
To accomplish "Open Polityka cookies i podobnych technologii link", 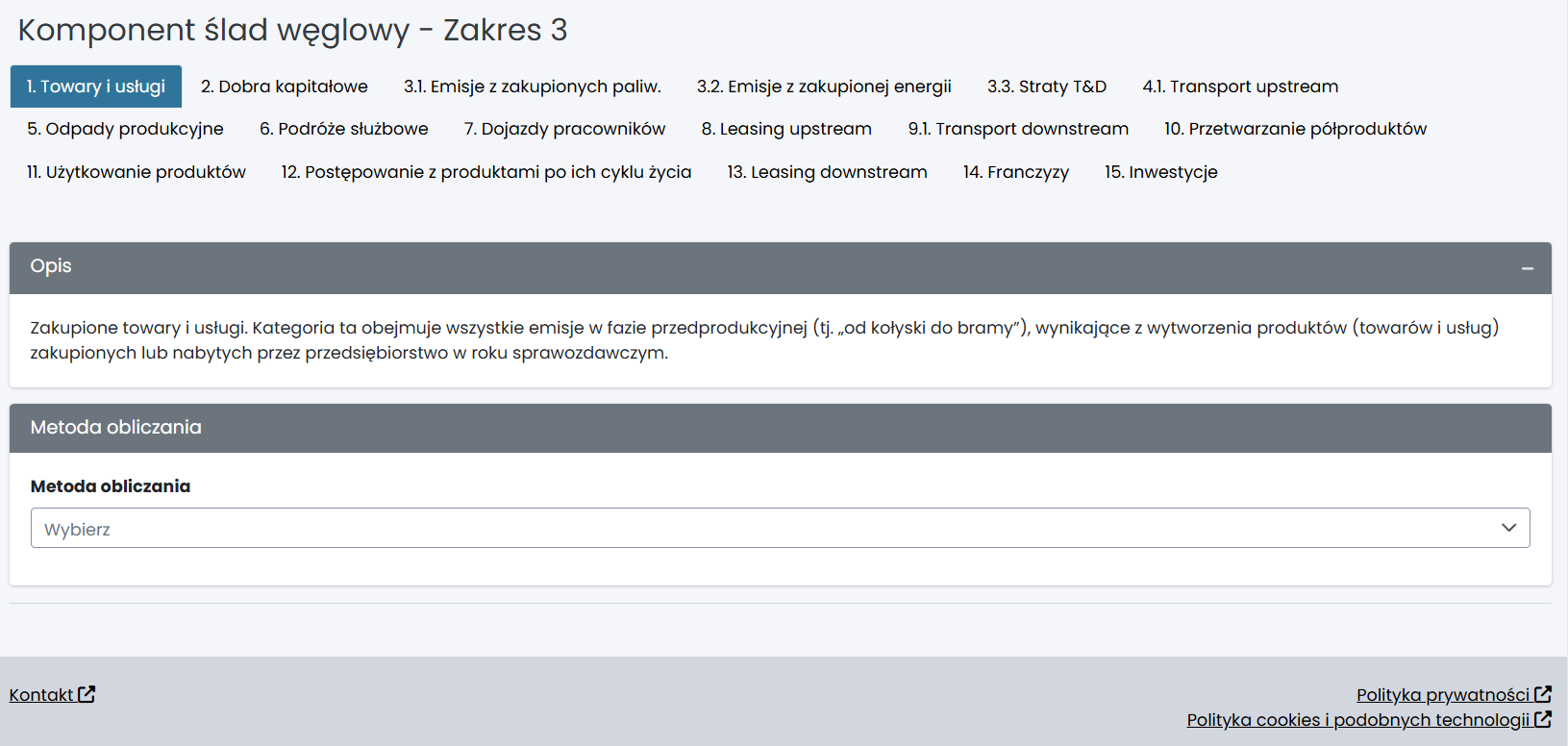I will [1357, 720].
